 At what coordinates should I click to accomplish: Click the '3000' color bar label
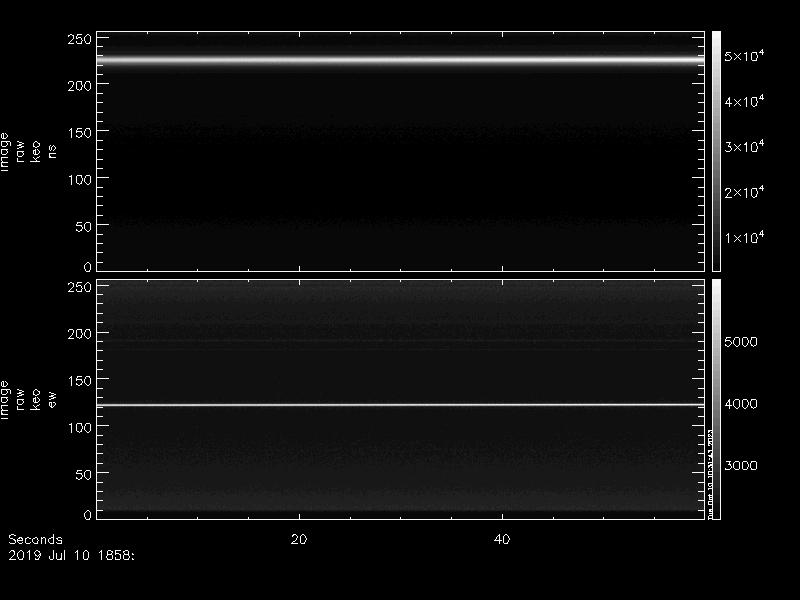[x=741, y=465]
